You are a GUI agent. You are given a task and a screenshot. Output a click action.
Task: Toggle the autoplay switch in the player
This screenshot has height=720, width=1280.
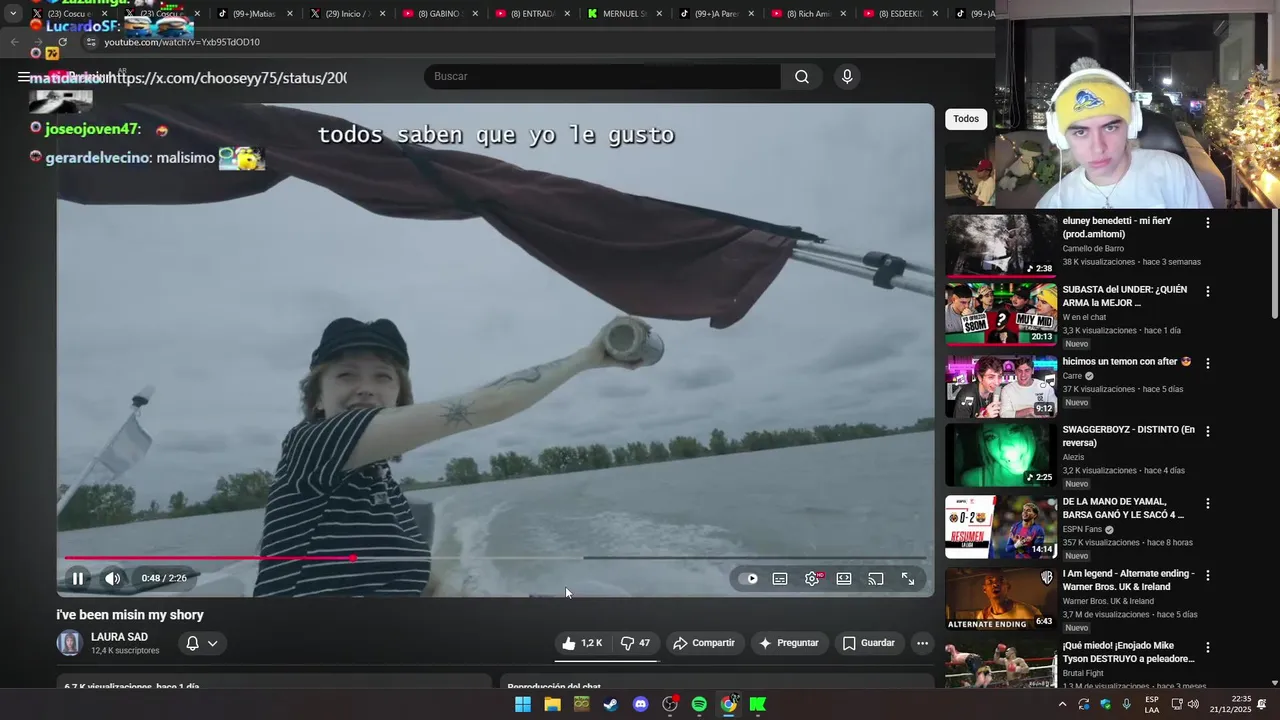748,578
